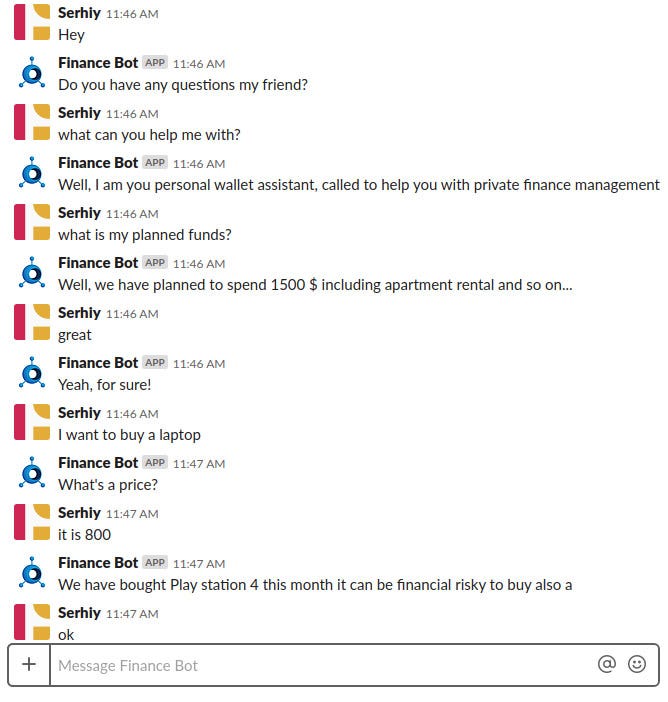Click Finance Bot avatar beside the Play station message
Image resolution: width=668 pixels, height=702 pixels.
32,572
